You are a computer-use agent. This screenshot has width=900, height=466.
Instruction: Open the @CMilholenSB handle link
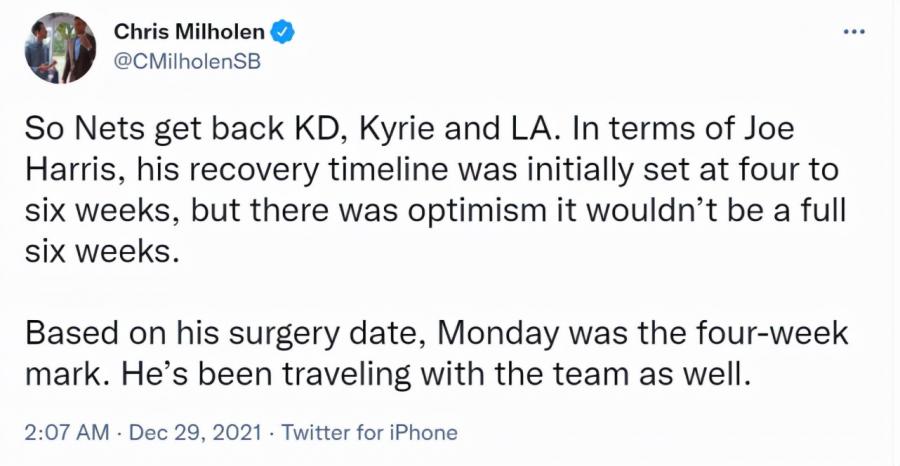point(188,61)
